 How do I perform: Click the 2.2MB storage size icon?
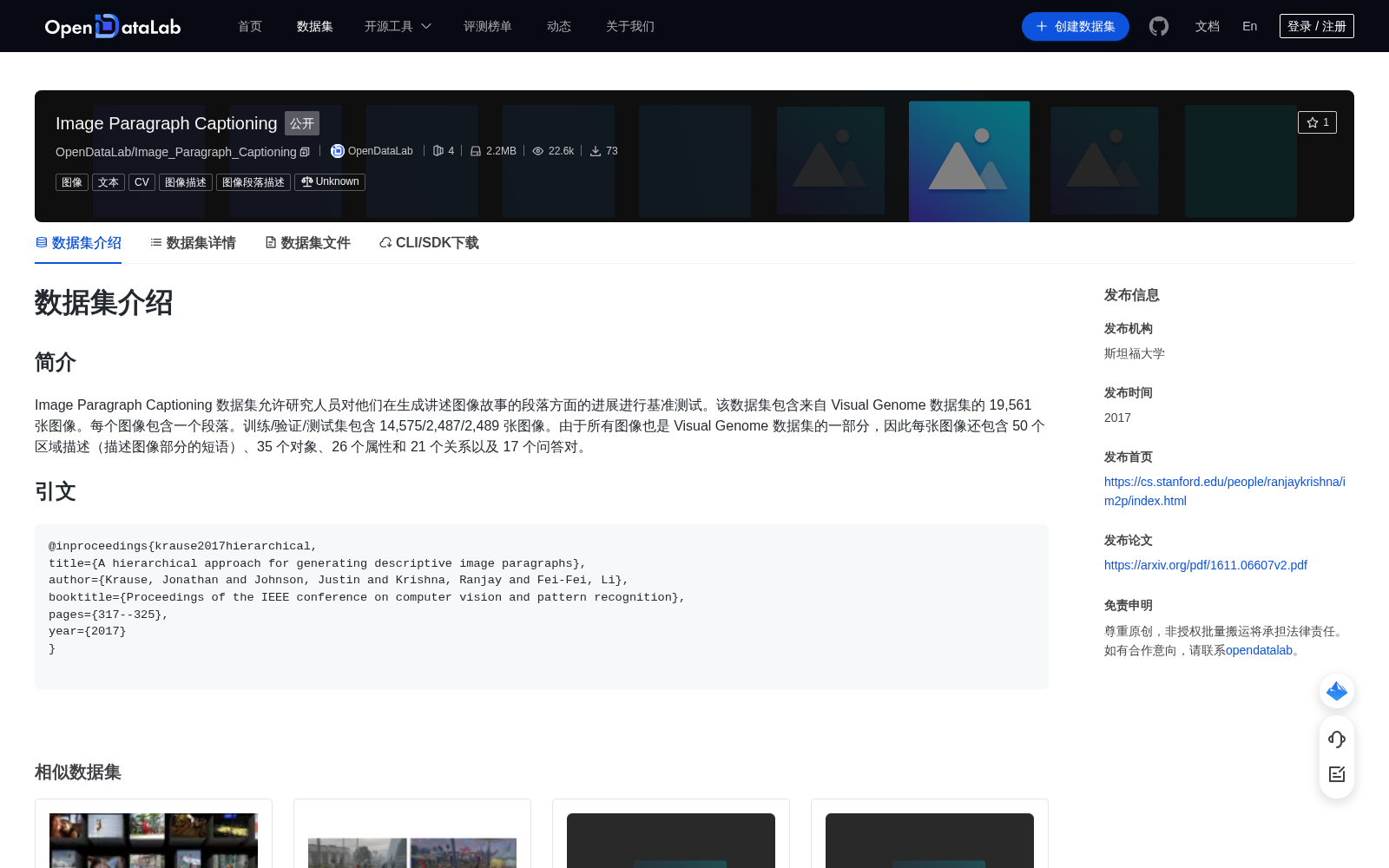476,151
